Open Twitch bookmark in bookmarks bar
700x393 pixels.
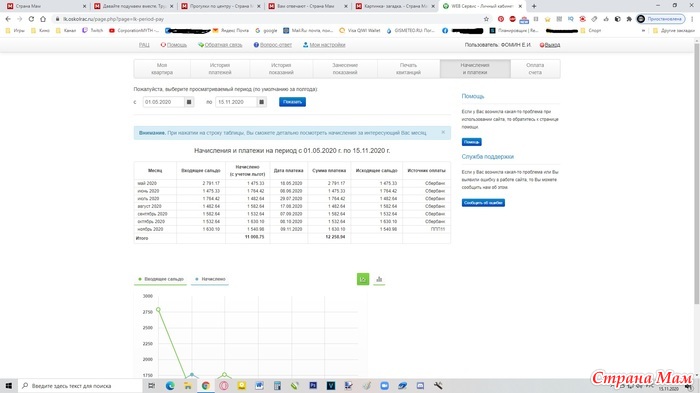[92, 30]
